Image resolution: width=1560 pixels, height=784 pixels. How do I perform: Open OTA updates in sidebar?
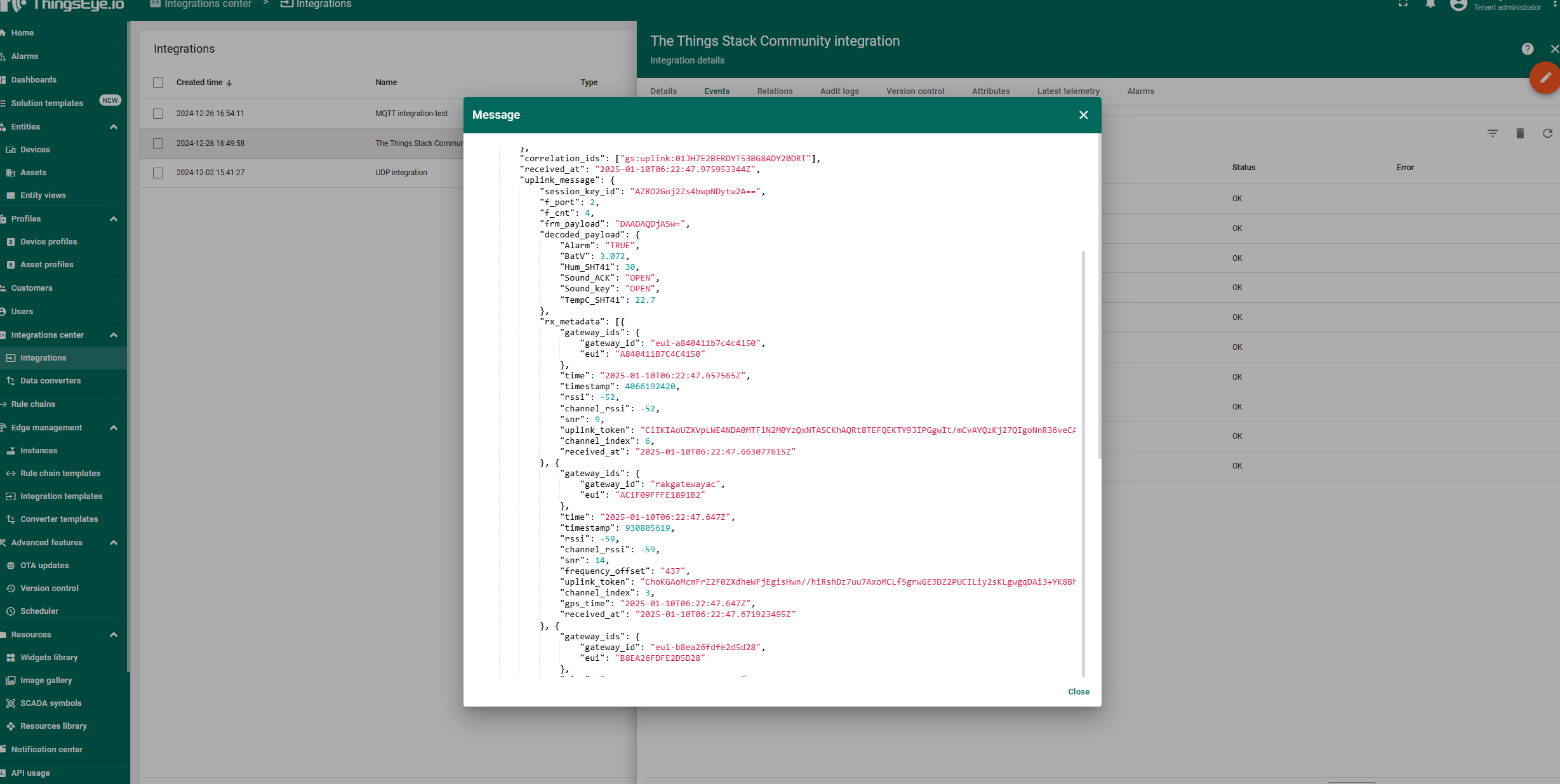[44, 566]
